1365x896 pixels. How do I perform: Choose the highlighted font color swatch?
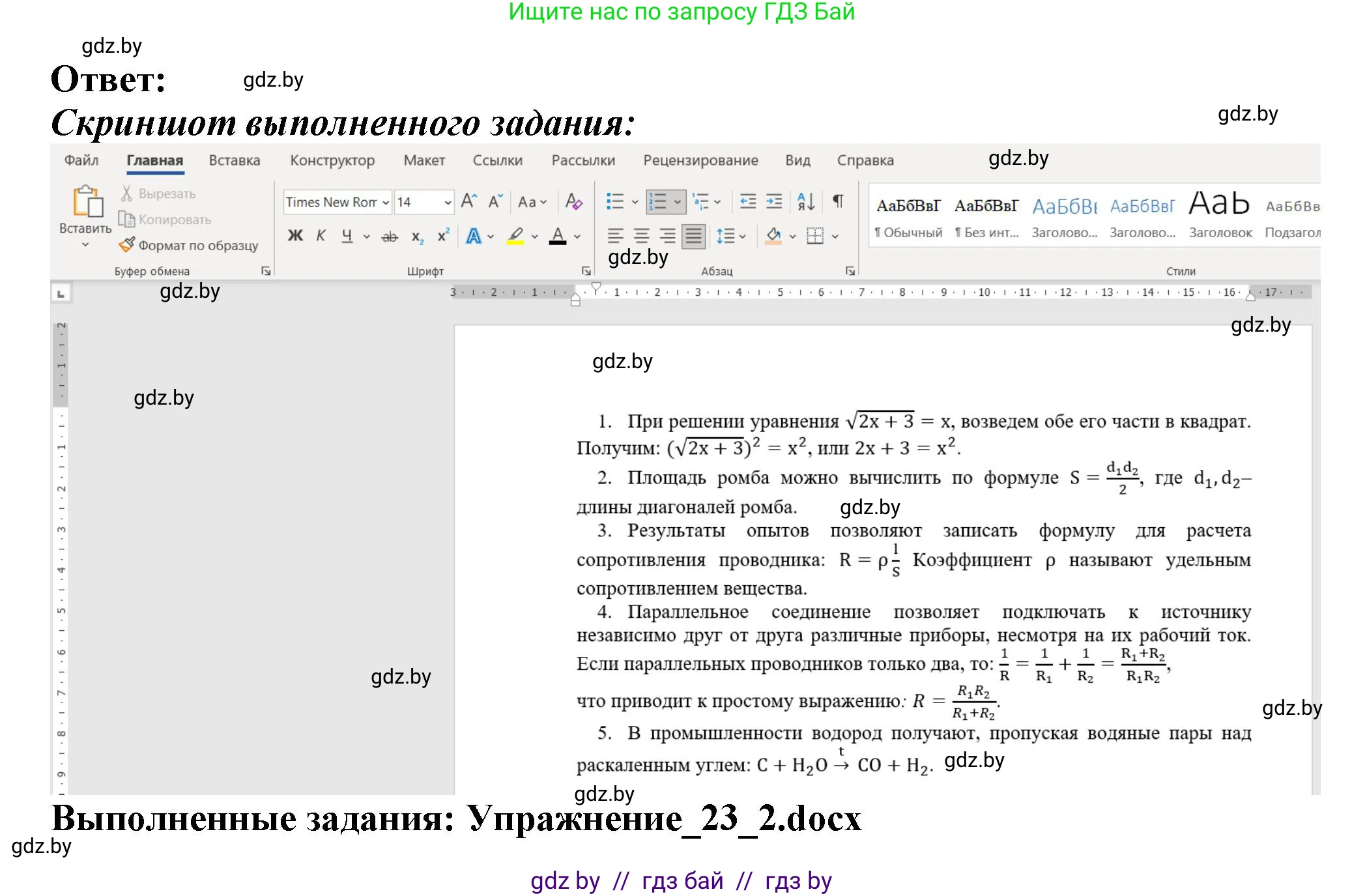point(514,236)
